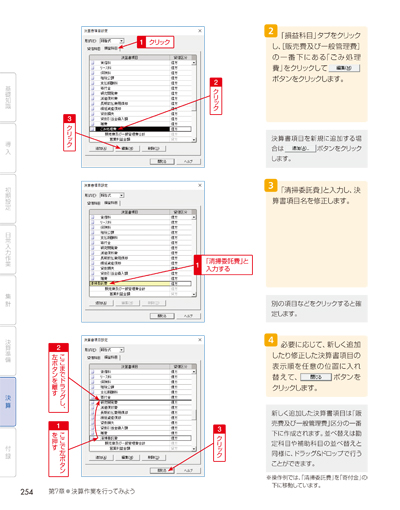Click the scroll-up arrow in the bottom dialog's list
Viewport: 400px width, 510px height.
[x=194, y=372]
